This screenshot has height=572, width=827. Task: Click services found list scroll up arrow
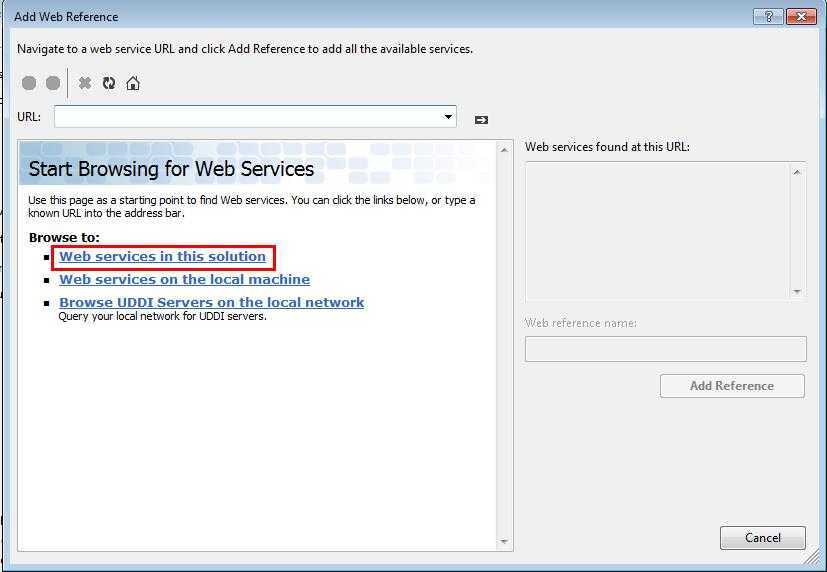click(x=797, y=172)
